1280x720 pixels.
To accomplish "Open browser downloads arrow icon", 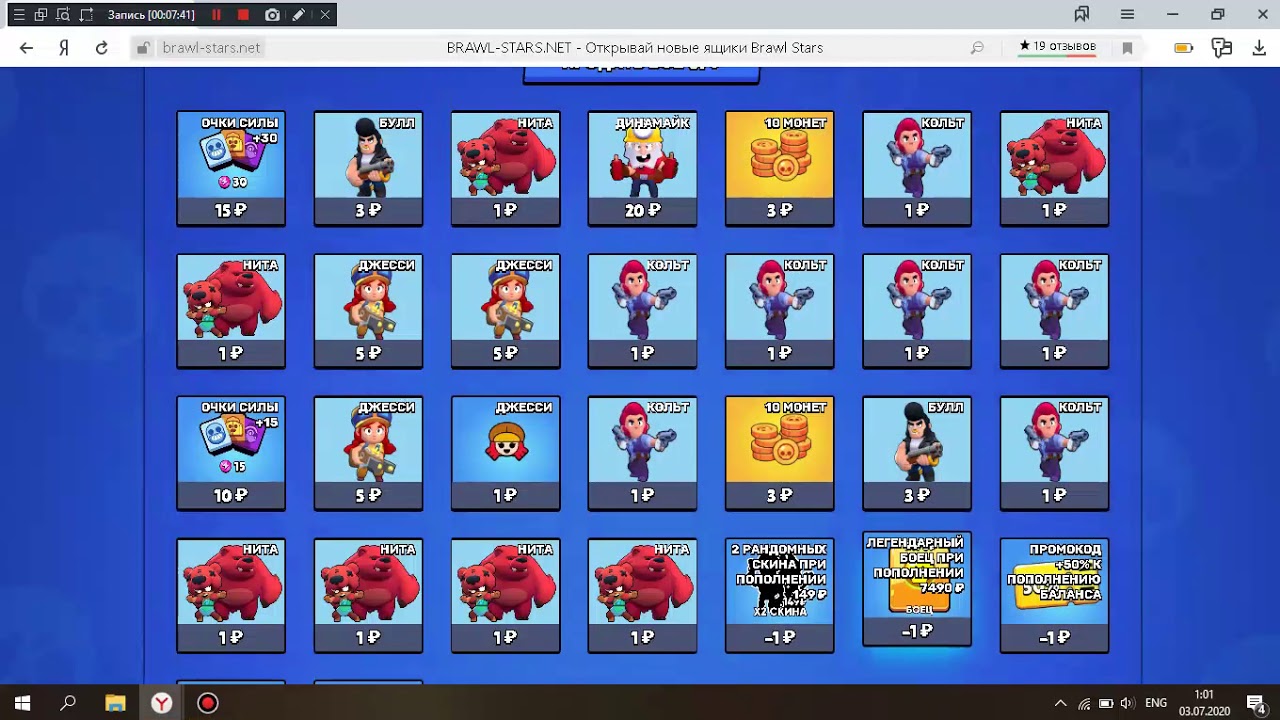I will click(x=1259, y=48).
